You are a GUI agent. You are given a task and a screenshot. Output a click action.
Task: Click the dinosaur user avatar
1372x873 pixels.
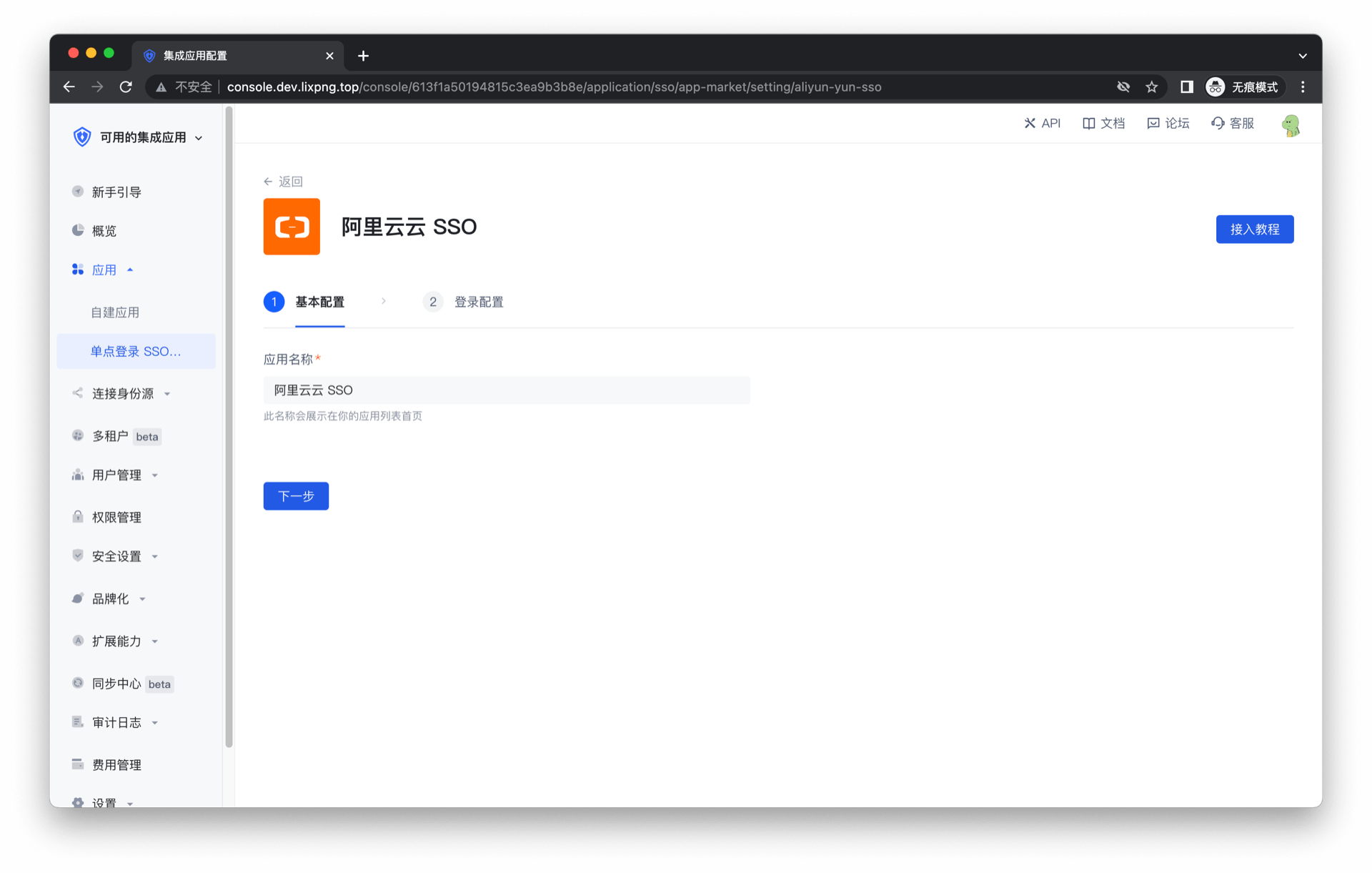(1291, 125)
